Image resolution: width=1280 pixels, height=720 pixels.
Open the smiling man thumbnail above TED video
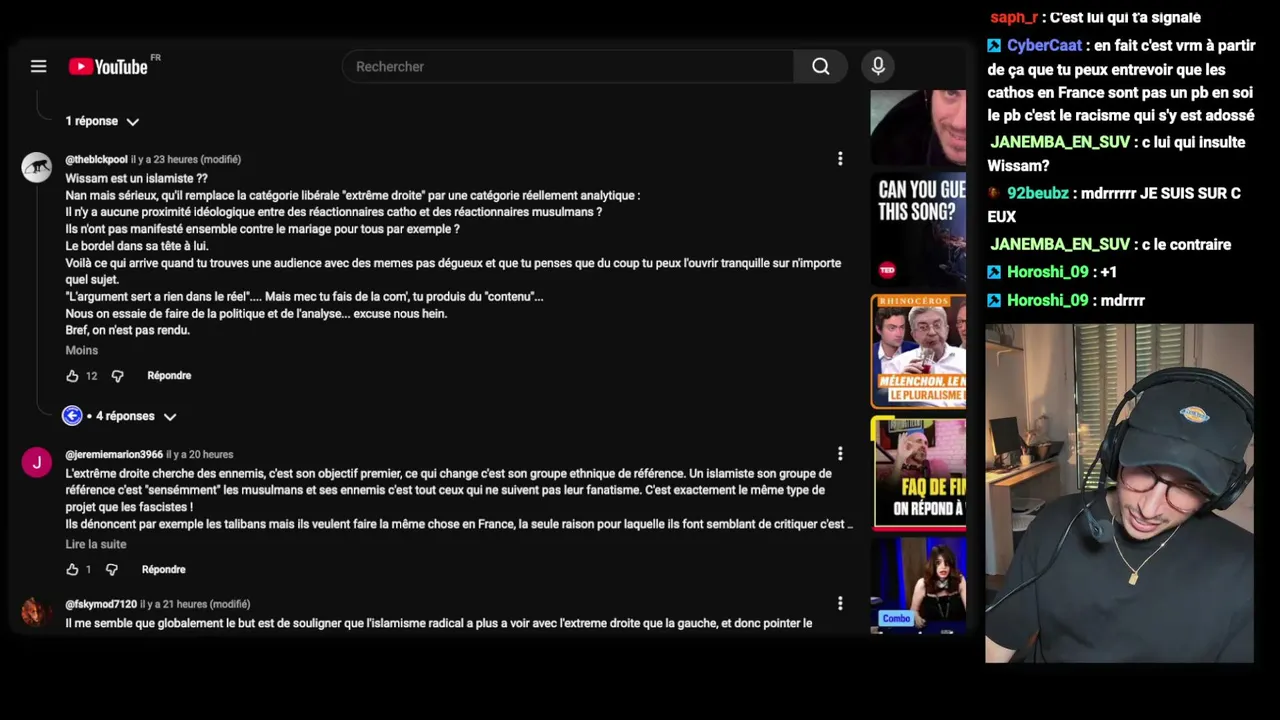[x=918, y=128]
